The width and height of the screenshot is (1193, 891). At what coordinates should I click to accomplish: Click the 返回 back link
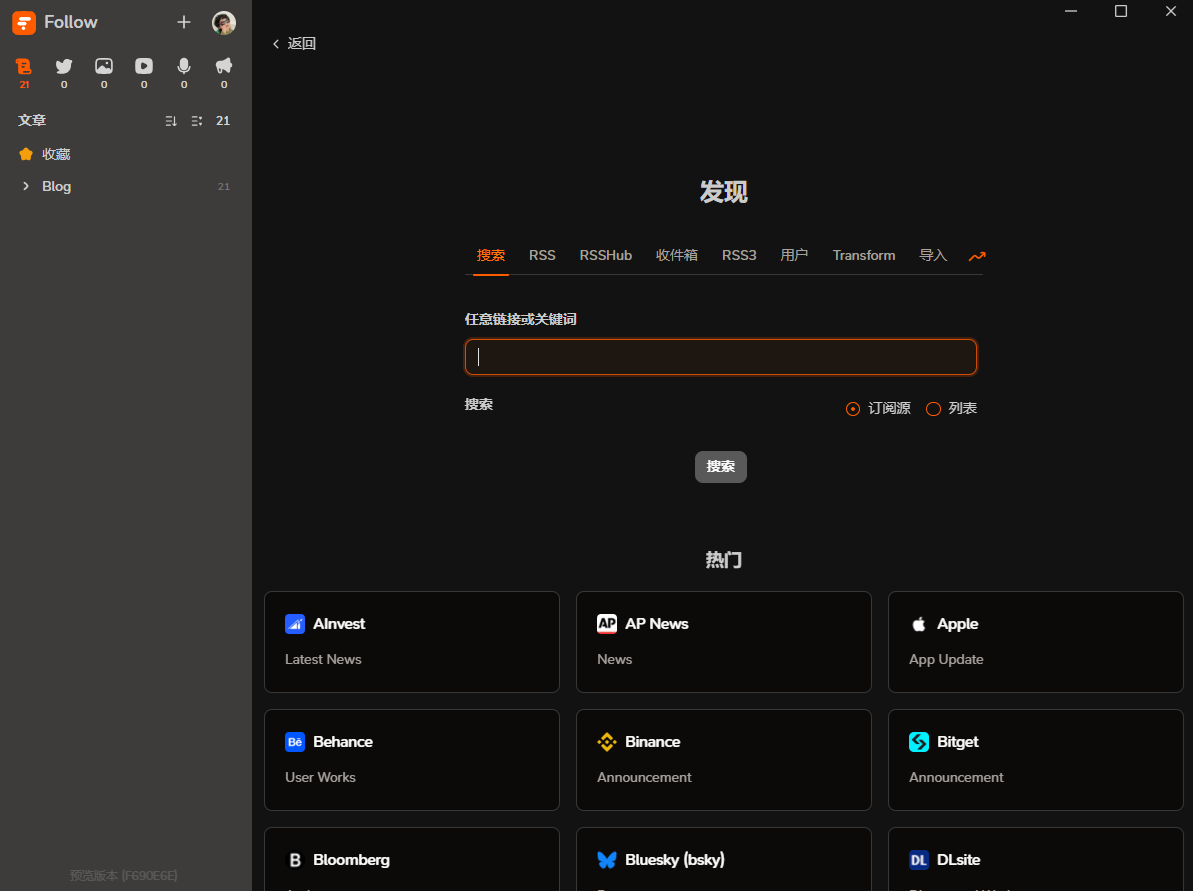(x=294, y=43)
